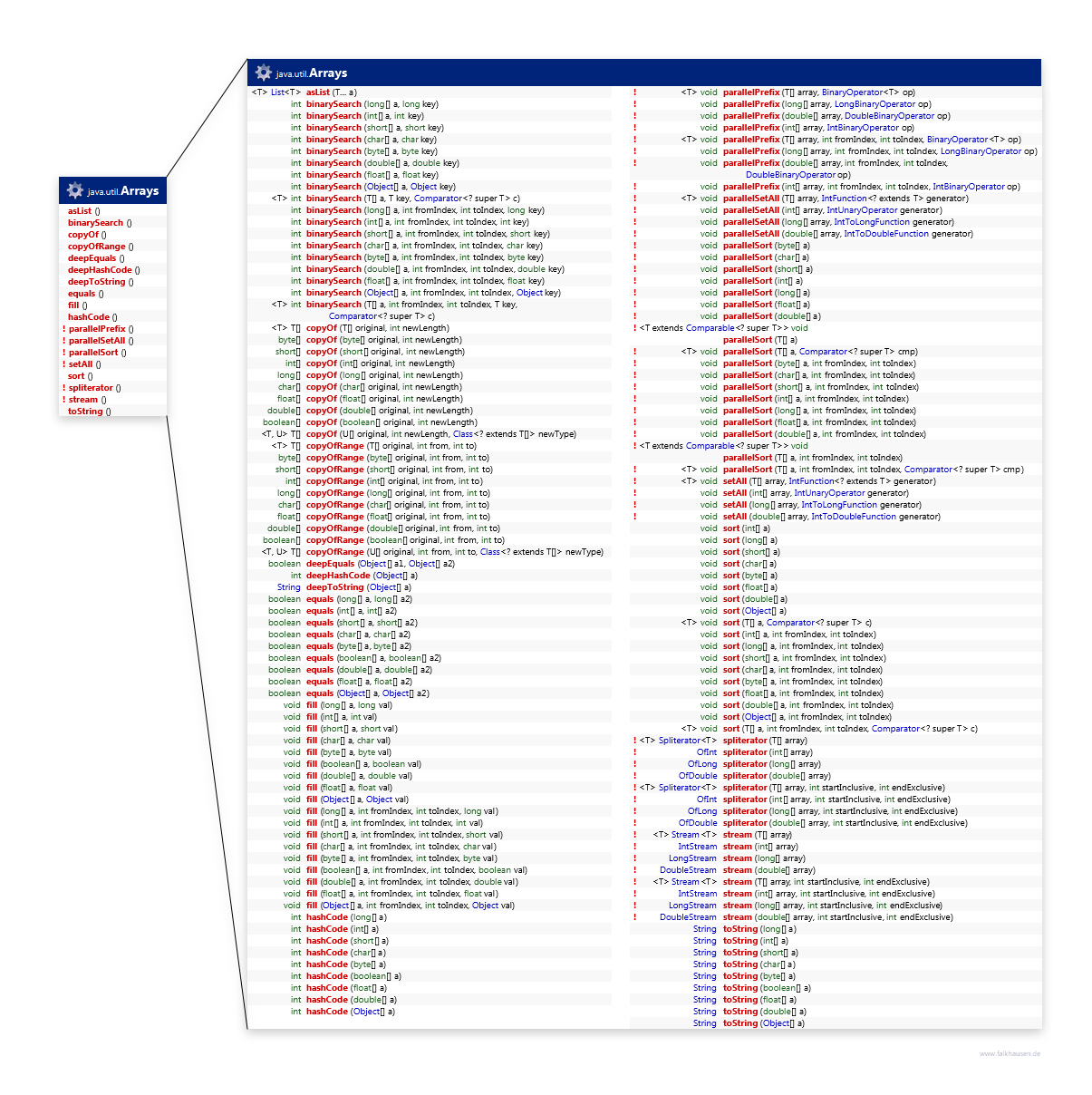Viewport: 1092px width, 1095px height.
Task: Click parallelSort (byte[] a) in detail panel
Action: point(767,246)
